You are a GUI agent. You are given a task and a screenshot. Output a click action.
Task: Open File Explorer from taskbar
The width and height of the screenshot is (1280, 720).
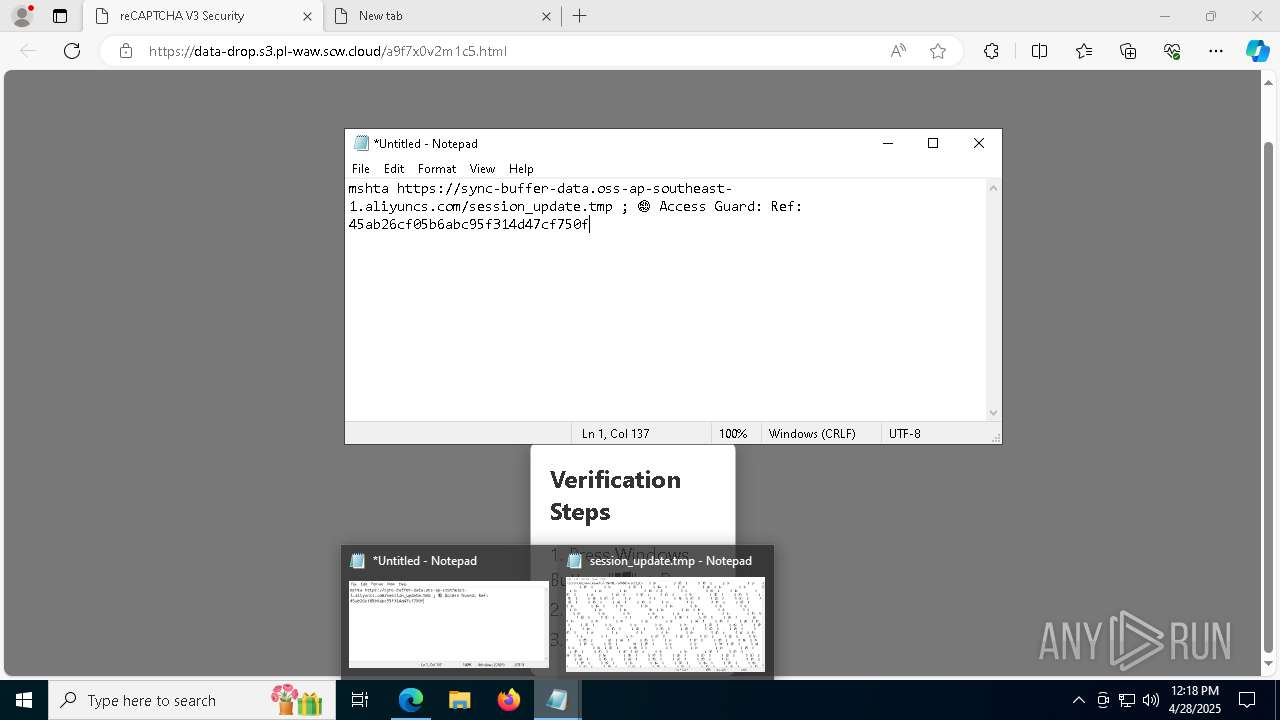(x=459, y=700)
